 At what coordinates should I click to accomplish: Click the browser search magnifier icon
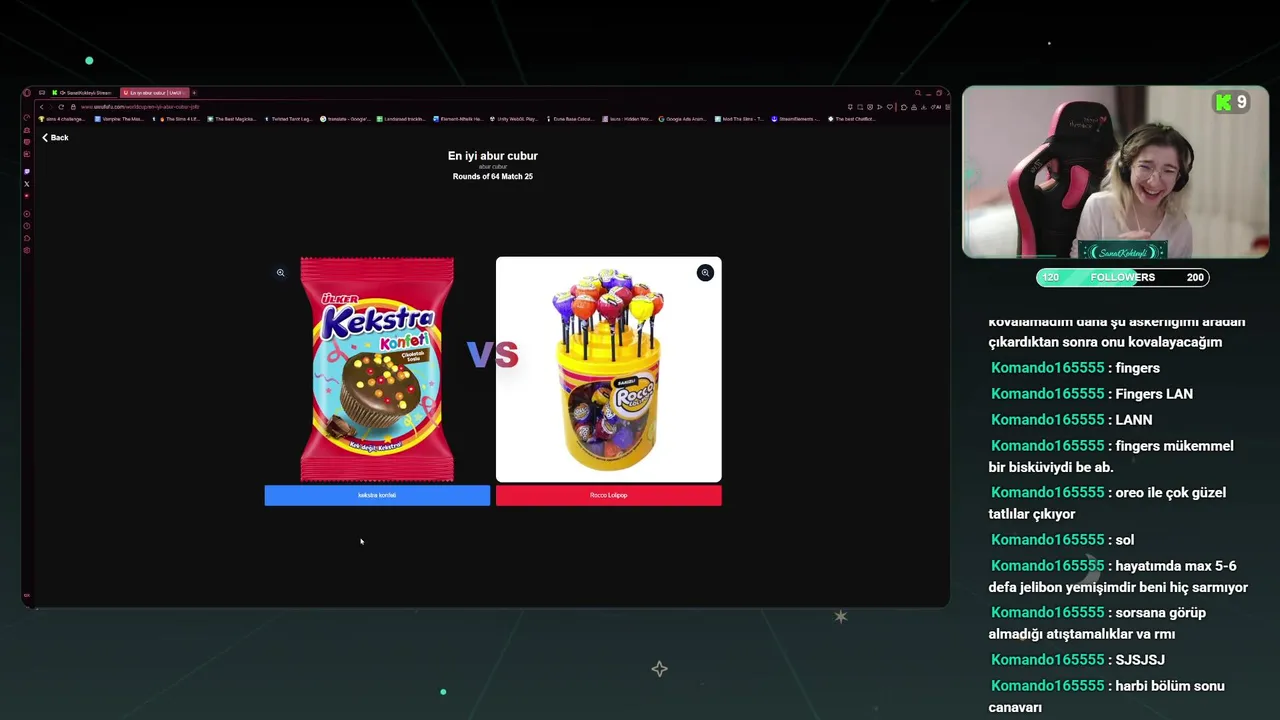click(x=918, y=93)
